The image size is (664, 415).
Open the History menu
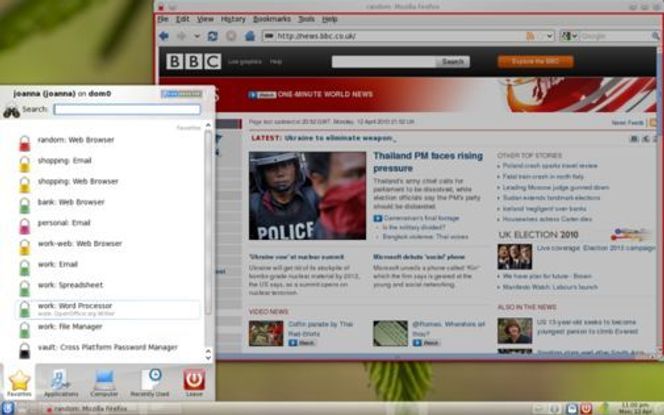pos(232,19)
